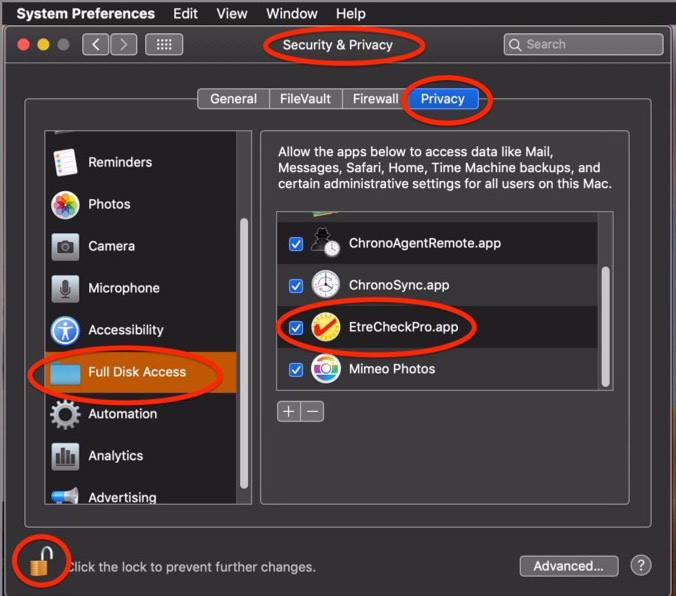Viewport: 676px width, 596px height.
Task: Switch to the FileVault tab
Action: click(306, 99)
